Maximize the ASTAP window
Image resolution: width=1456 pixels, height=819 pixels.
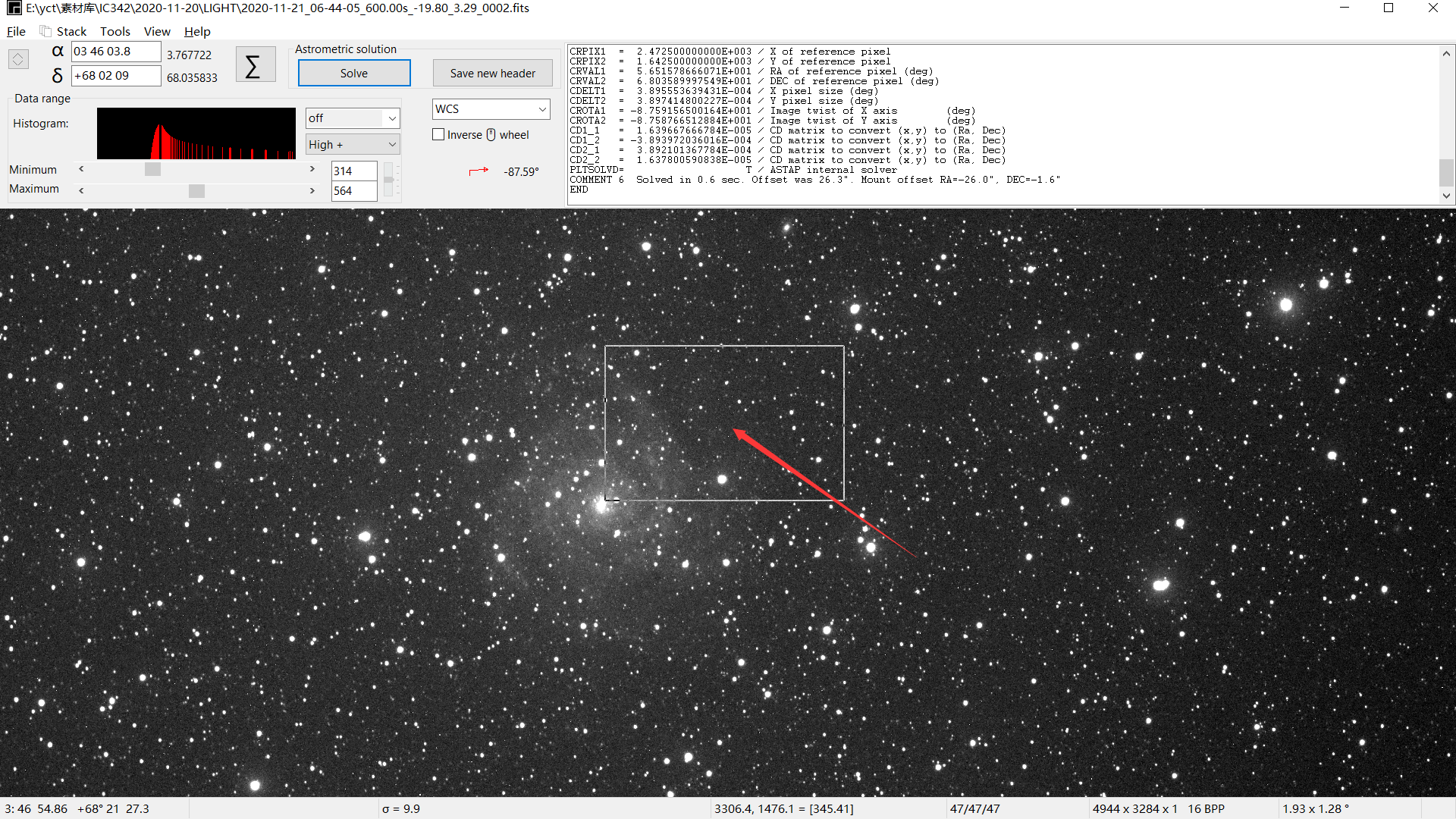[1389, 8]
